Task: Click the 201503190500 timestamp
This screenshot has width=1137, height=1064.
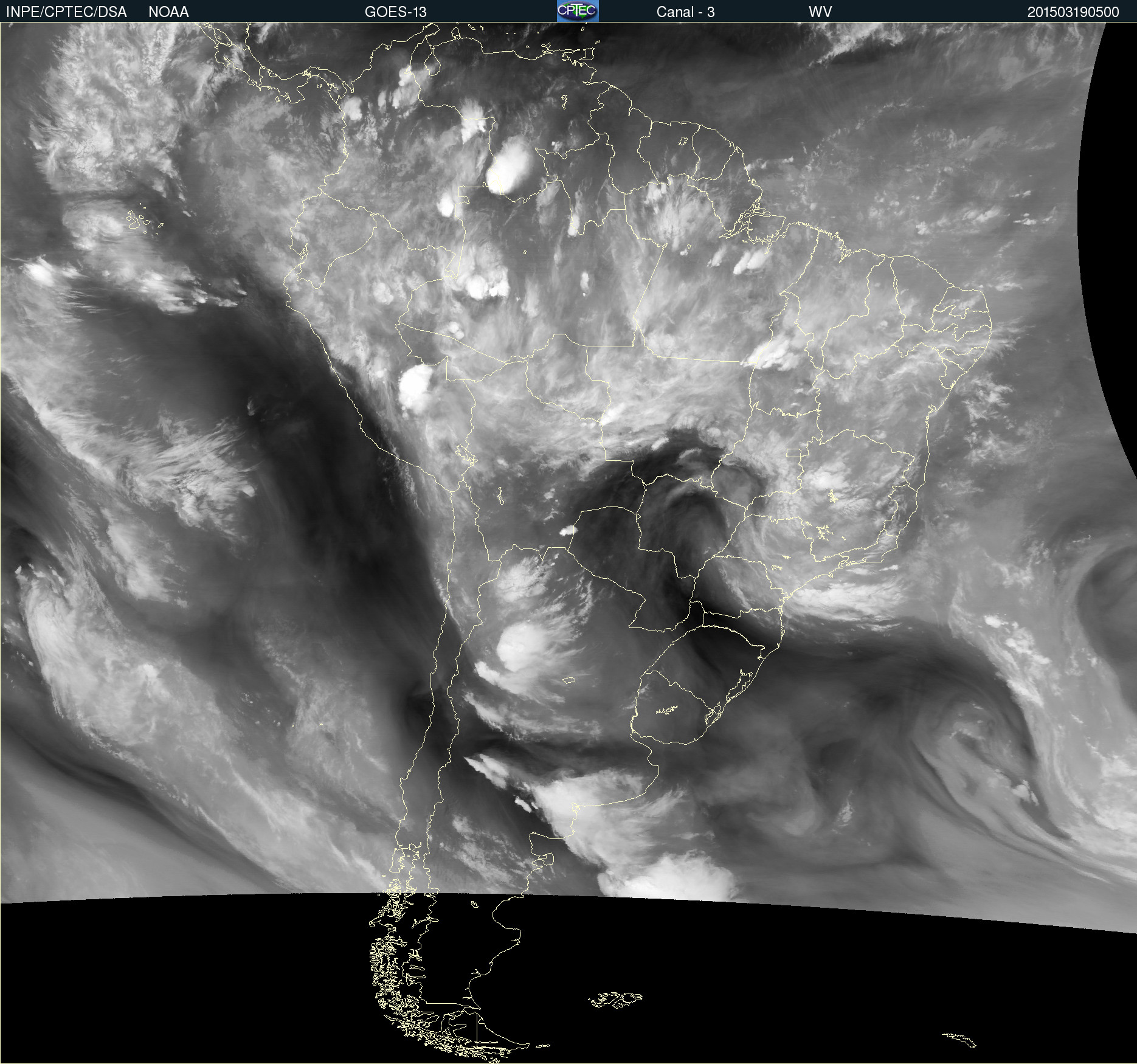Action: (x=1073, y=12)
